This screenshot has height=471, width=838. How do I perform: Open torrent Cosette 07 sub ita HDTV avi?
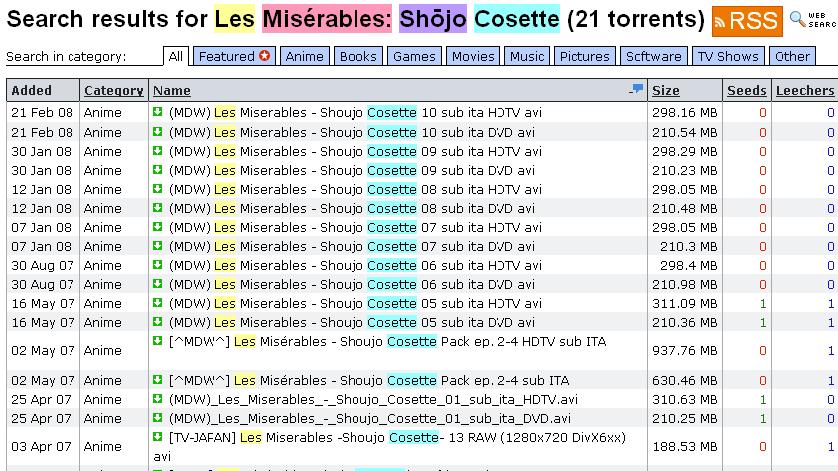tap(355, 227)
